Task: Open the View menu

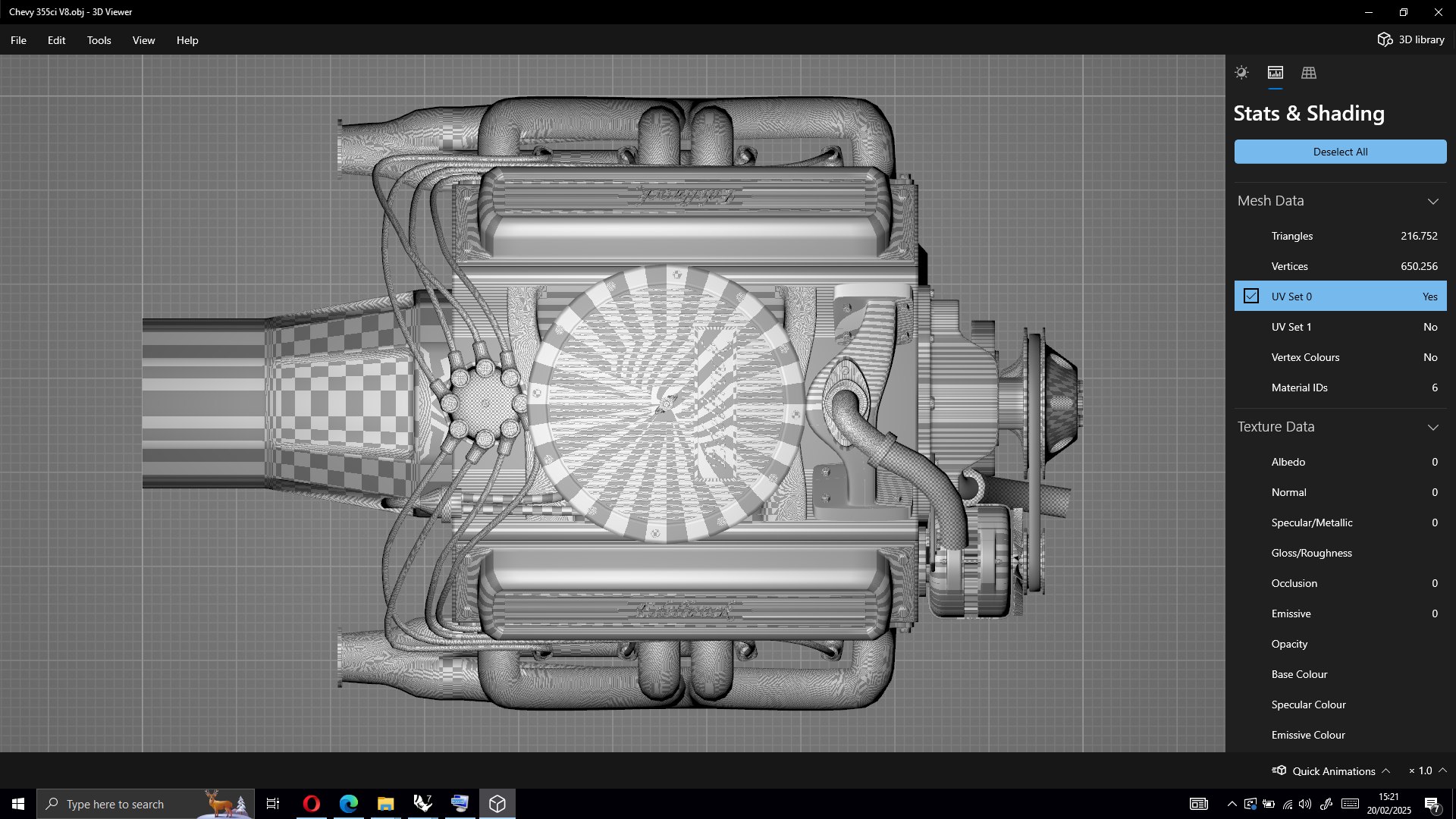Action: (143, 40)
